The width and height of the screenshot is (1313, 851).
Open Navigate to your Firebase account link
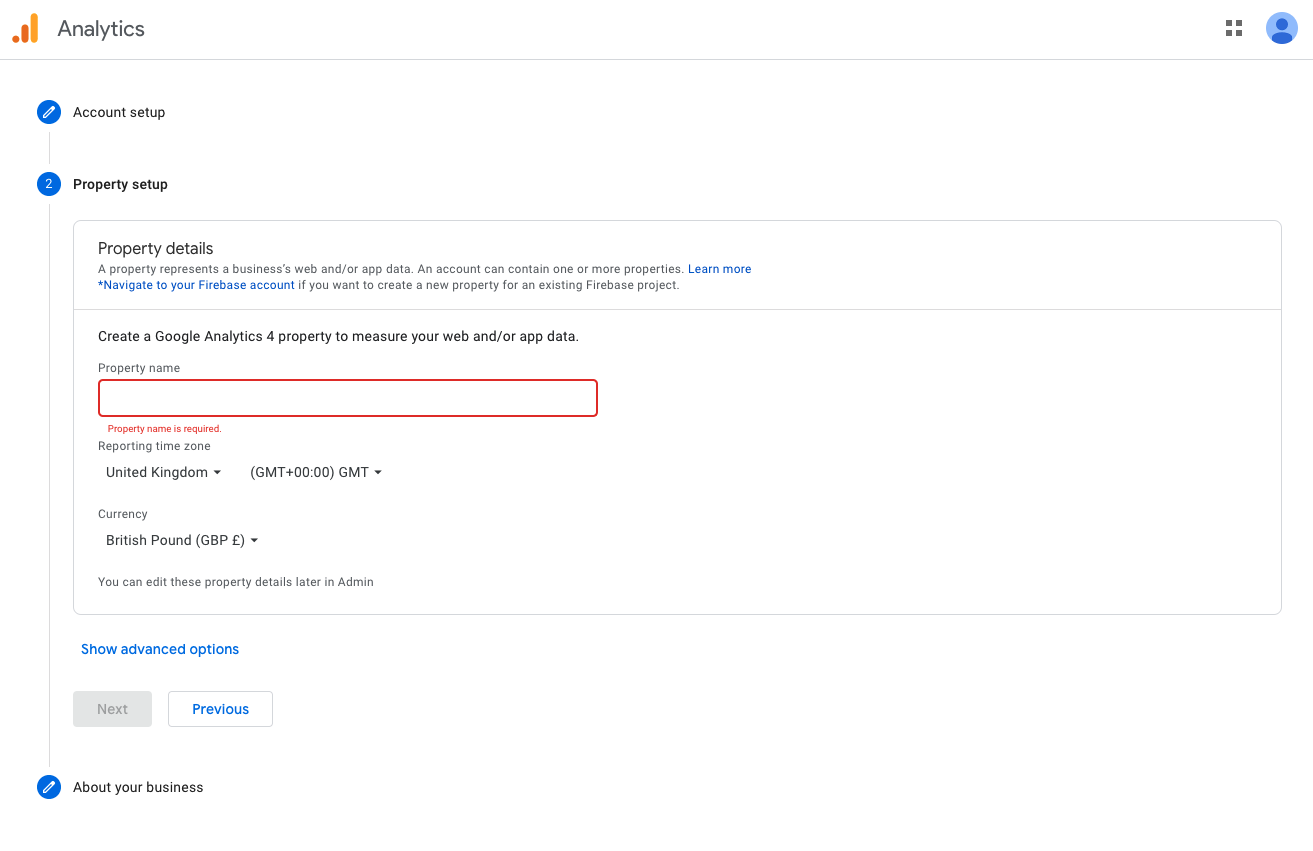(x=196, y=285)
